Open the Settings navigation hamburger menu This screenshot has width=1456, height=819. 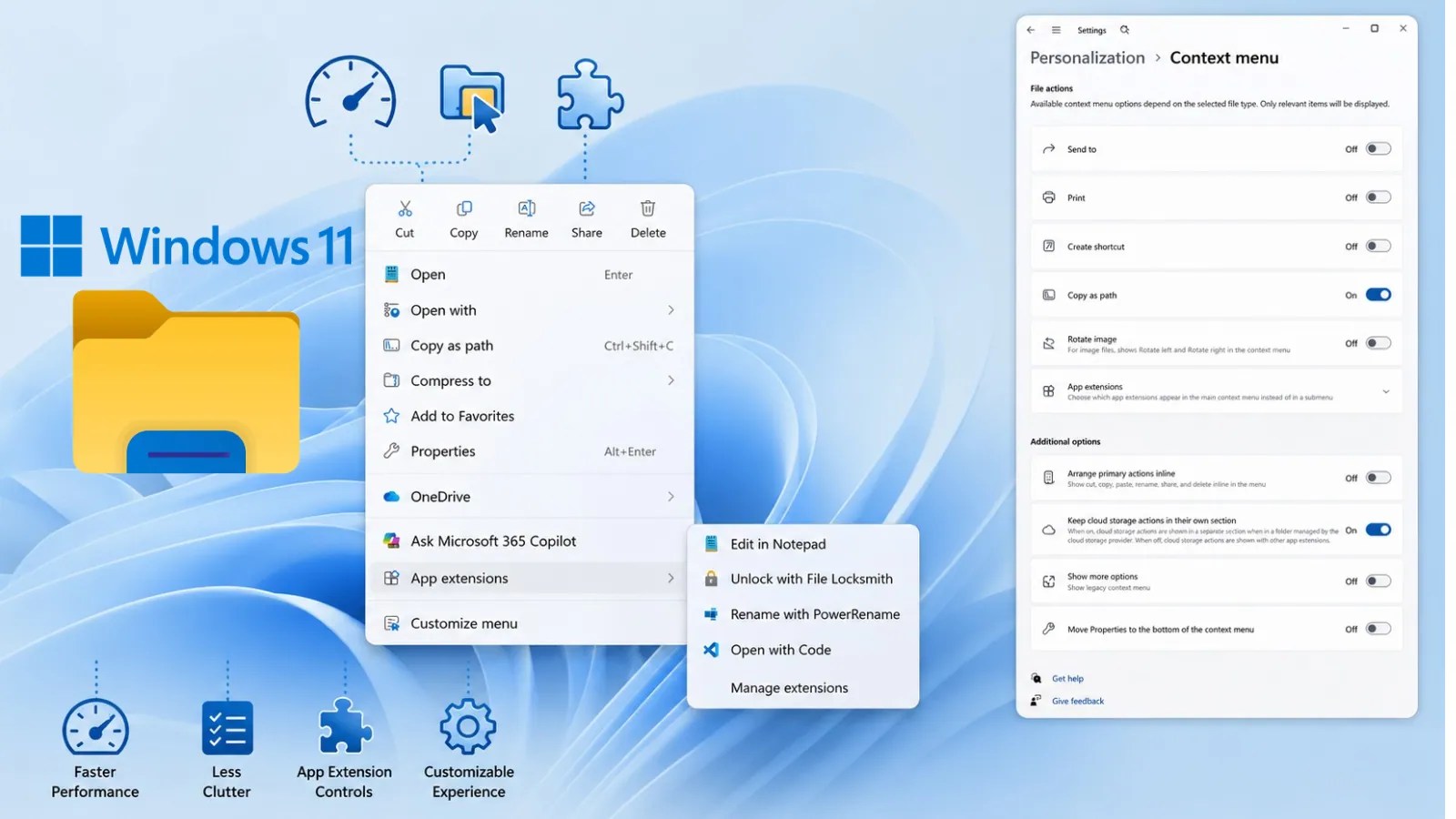[x=1057, y=30]
